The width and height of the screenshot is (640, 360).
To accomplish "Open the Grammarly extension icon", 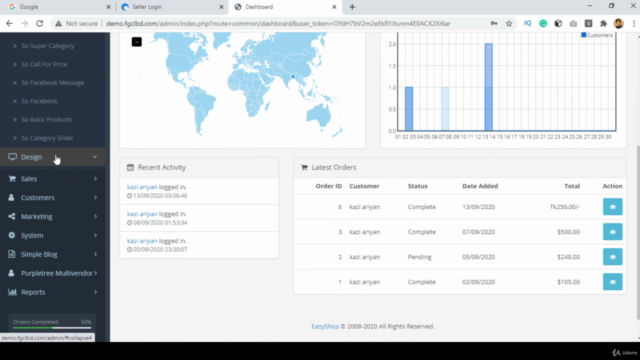I will coord(543,24).
